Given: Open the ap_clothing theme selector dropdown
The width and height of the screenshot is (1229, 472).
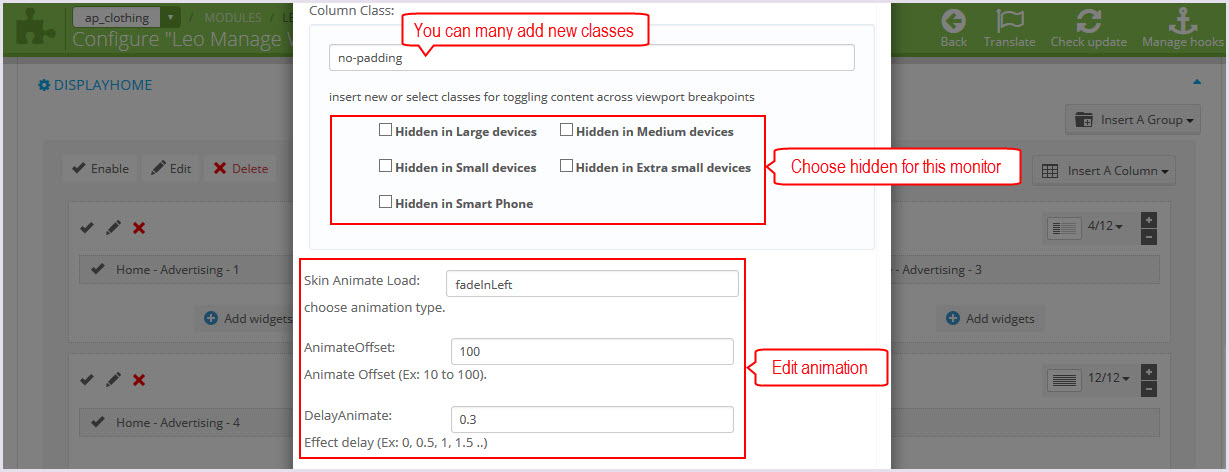Looking at the screenshot, I should pos(125,18).
